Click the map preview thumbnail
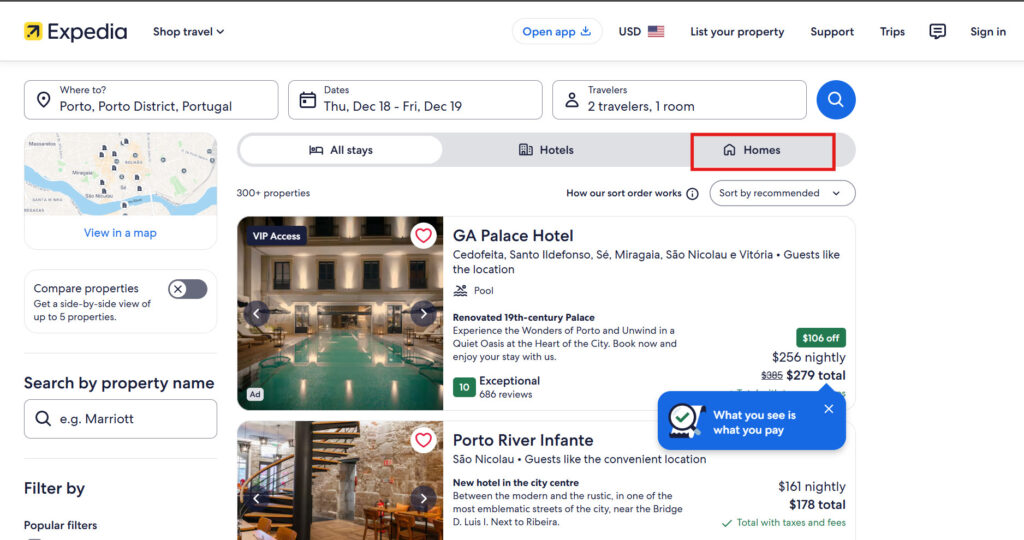 click(x=121, y=174)
